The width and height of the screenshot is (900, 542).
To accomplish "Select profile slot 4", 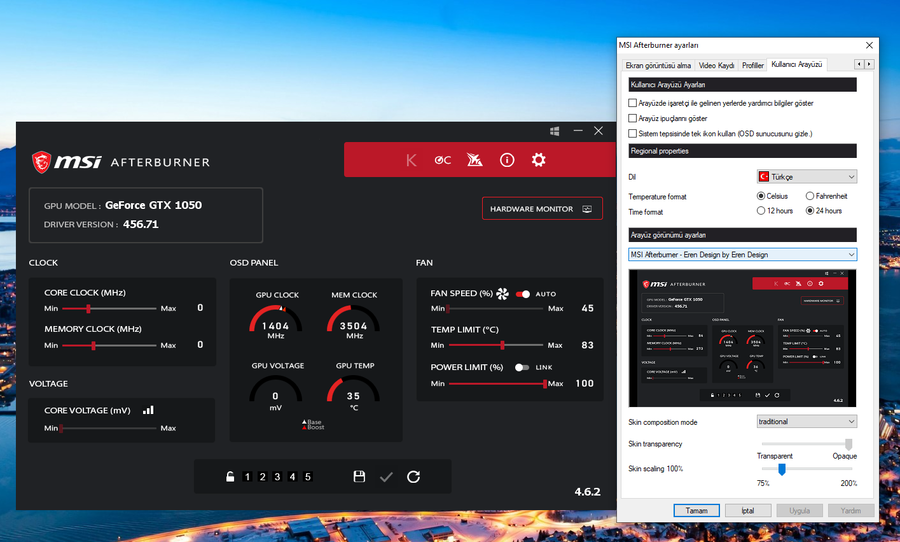I will click(292, 477).
